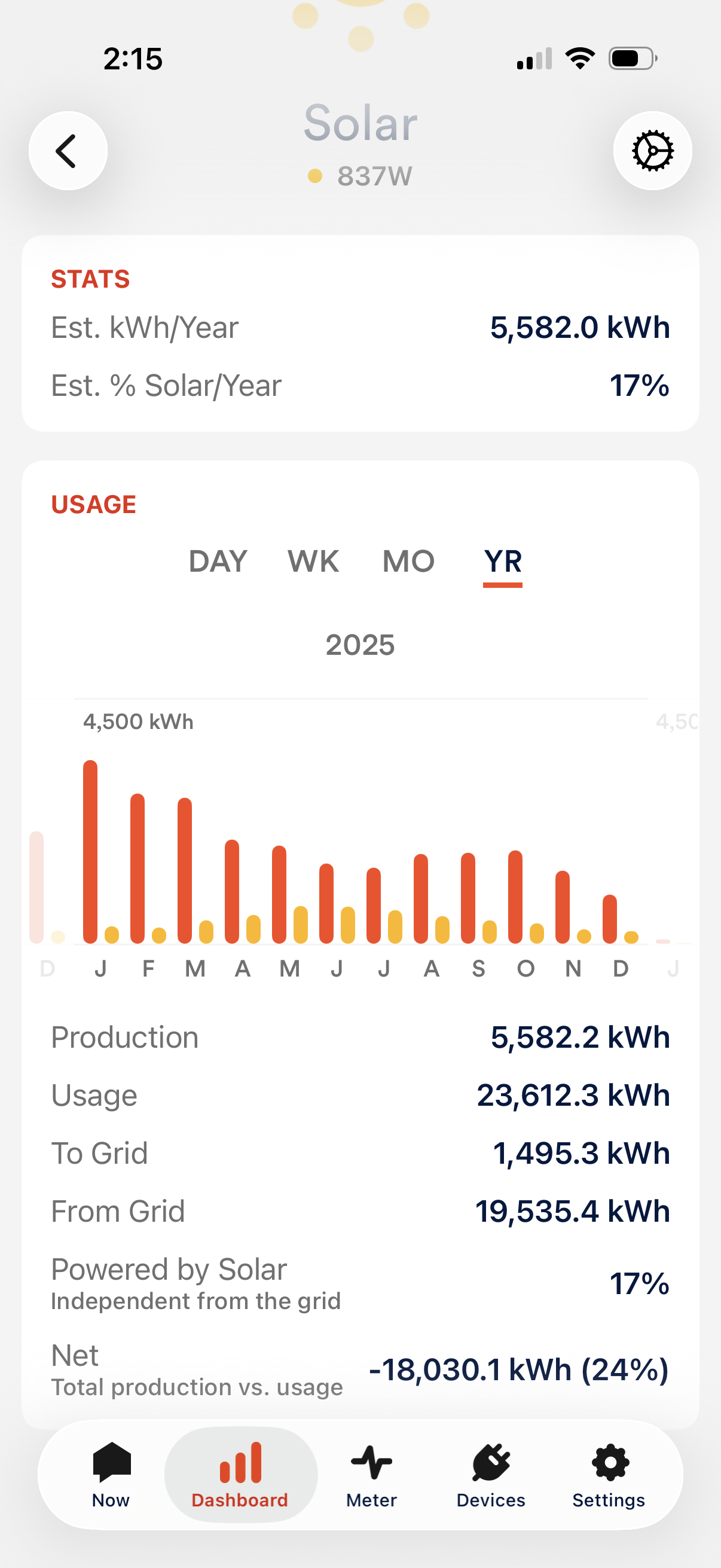Tap the back arrow button
This screenshot has height=1568, width=721.
click(x=68, y=151)
